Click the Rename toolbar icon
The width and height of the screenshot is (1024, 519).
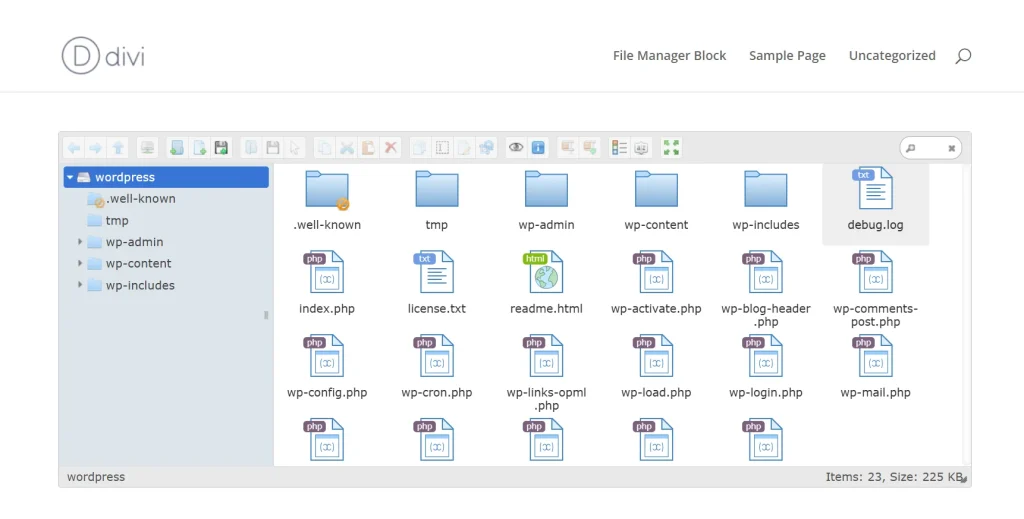pyautogui.click(x=442, y=148)
